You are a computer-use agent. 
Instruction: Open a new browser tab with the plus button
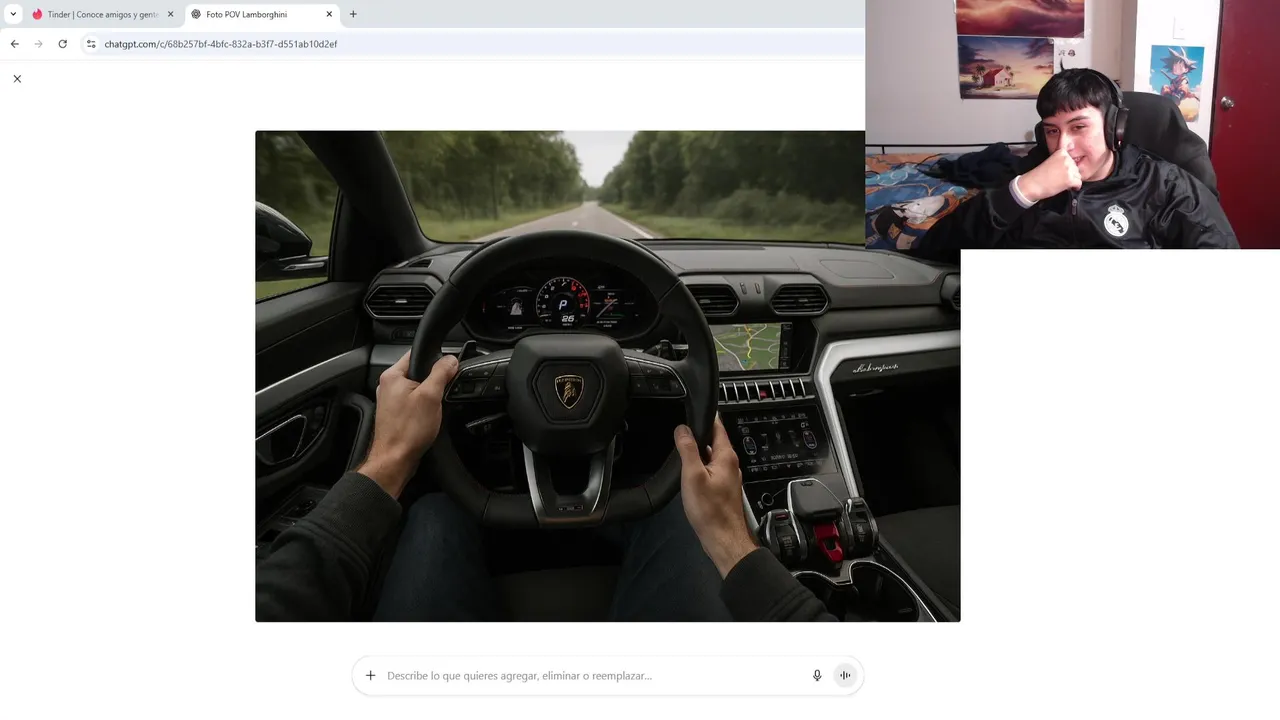(x=353, y=14)
